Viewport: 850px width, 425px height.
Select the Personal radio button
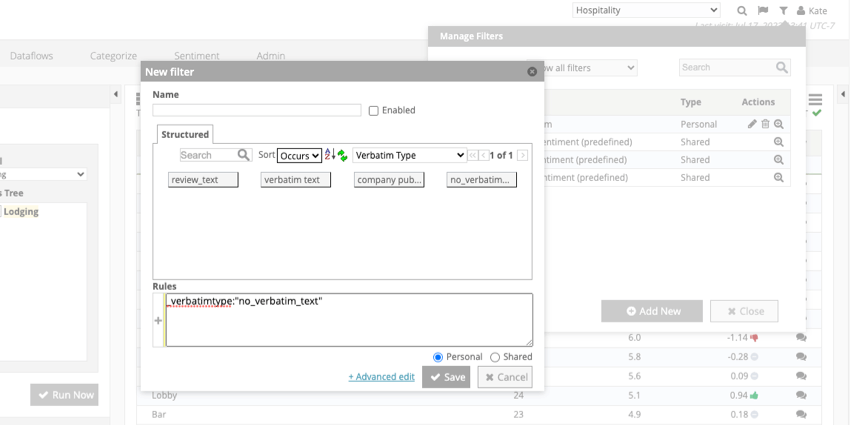point(438,357)
